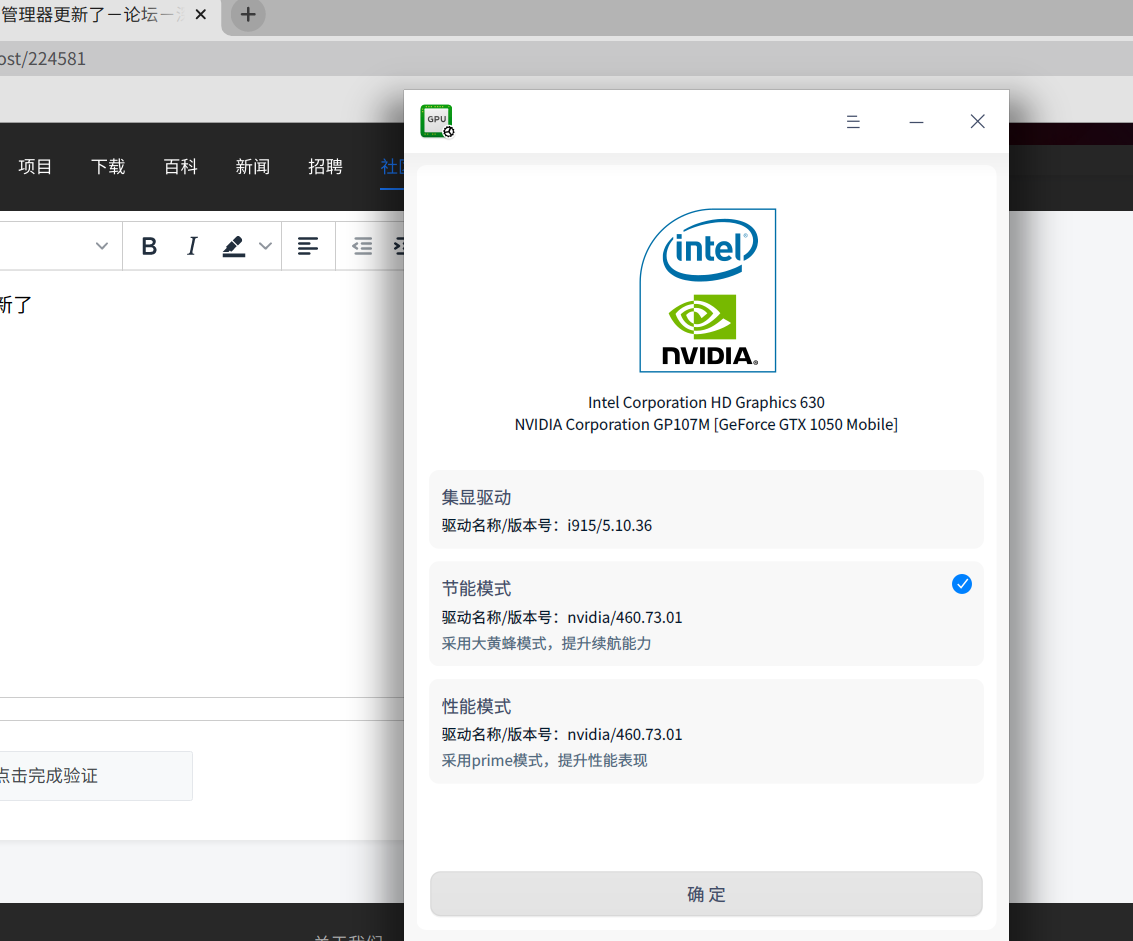The width and height of the screenshot is (1133, 941).
Task: Open a new browser tab
Action: pos(248,15)
